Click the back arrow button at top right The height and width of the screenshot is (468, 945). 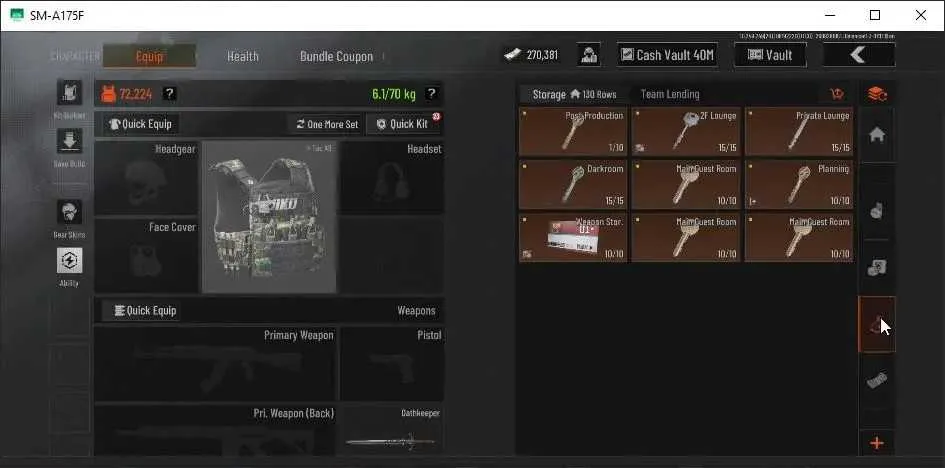tap(859, 55)
